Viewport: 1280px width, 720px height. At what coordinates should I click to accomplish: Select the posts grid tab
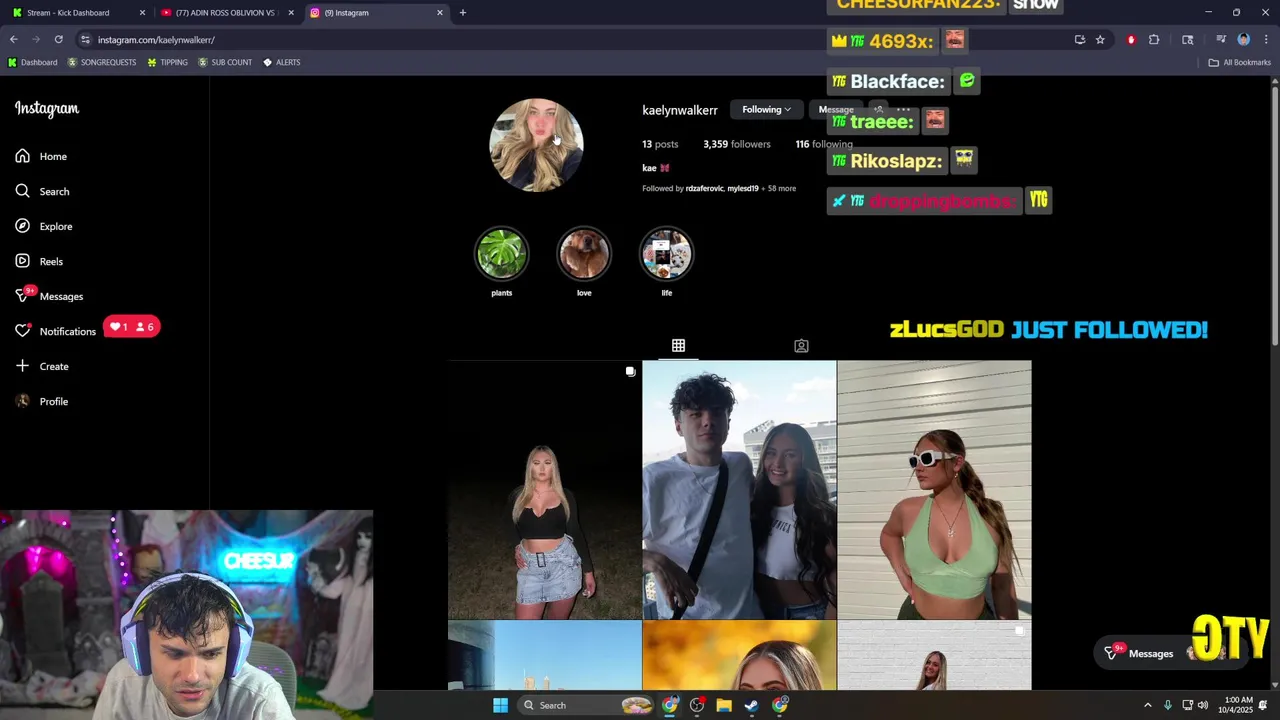678,345
